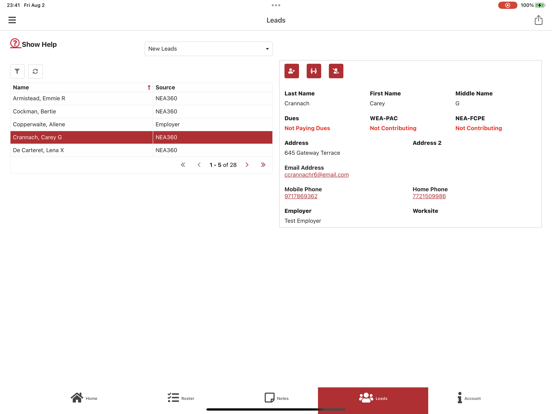Screen dimensions: 552x414
Task: Switch to the Notes tab
Action: click(276, 398)
